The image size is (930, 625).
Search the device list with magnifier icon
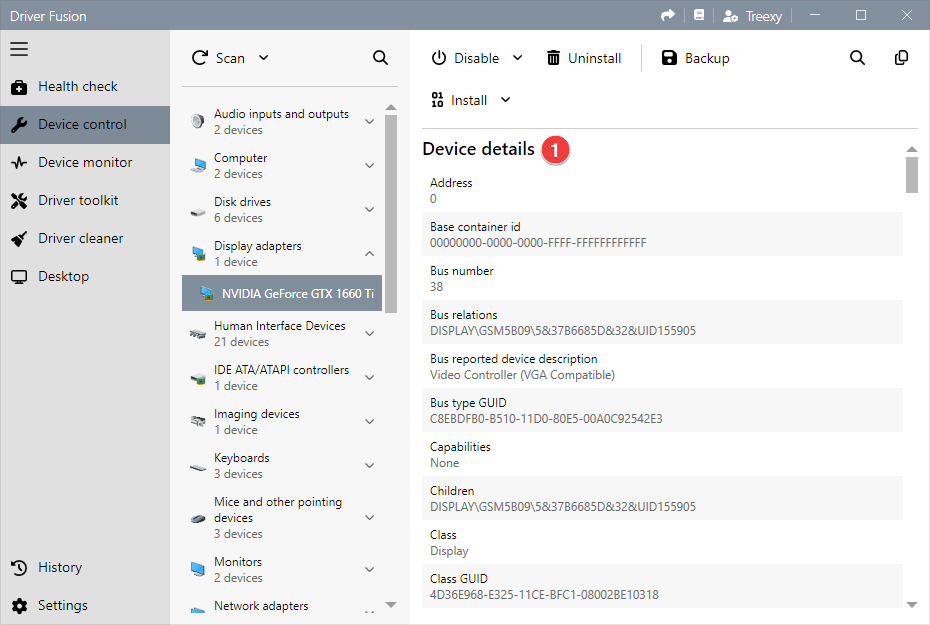380,58
